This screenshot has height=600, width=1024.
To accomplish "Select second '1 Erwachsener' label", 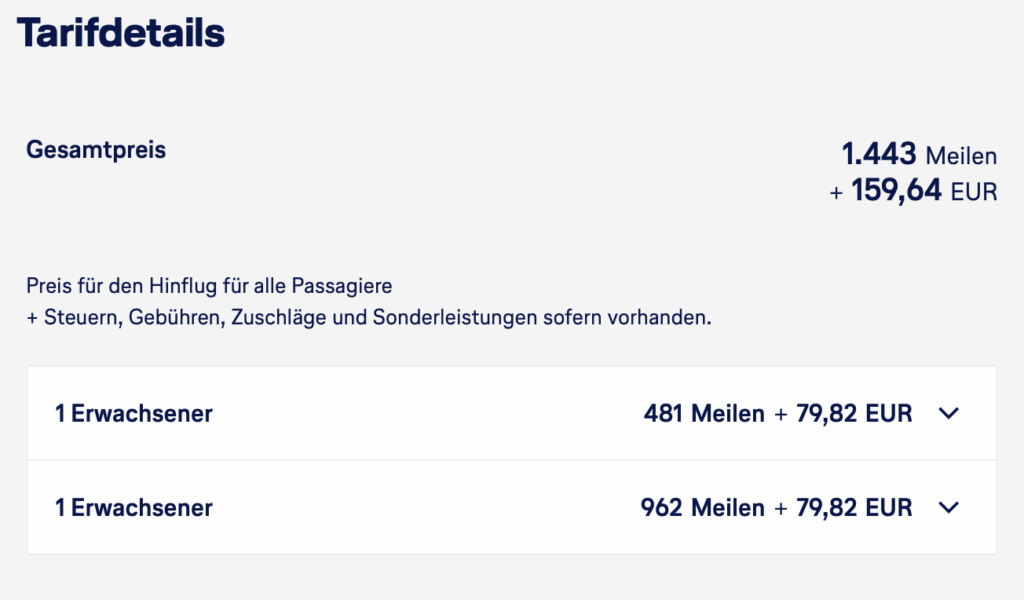I will click(134, 508).
